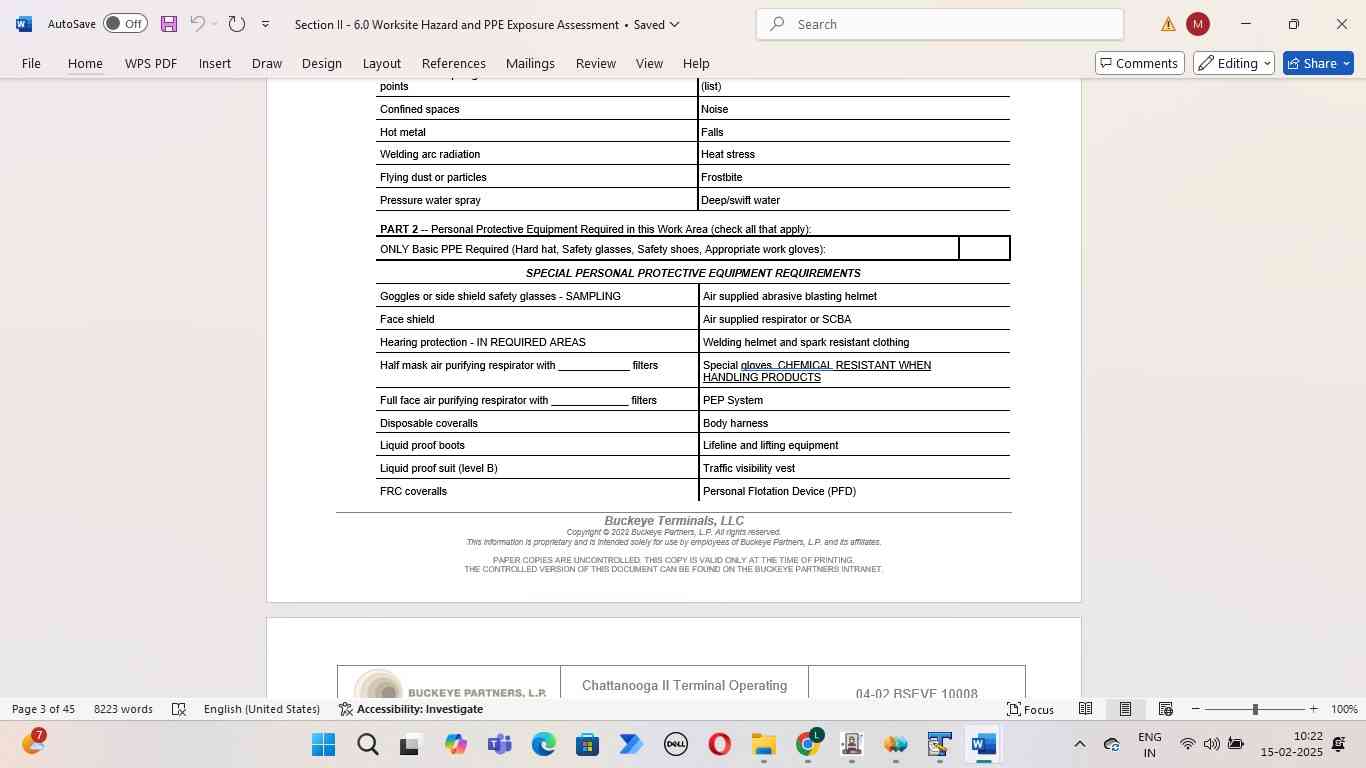This screenshot has width=1366, height=768.
Task: Click the full face respirator filters blank
Action: [x=590, y=401]
